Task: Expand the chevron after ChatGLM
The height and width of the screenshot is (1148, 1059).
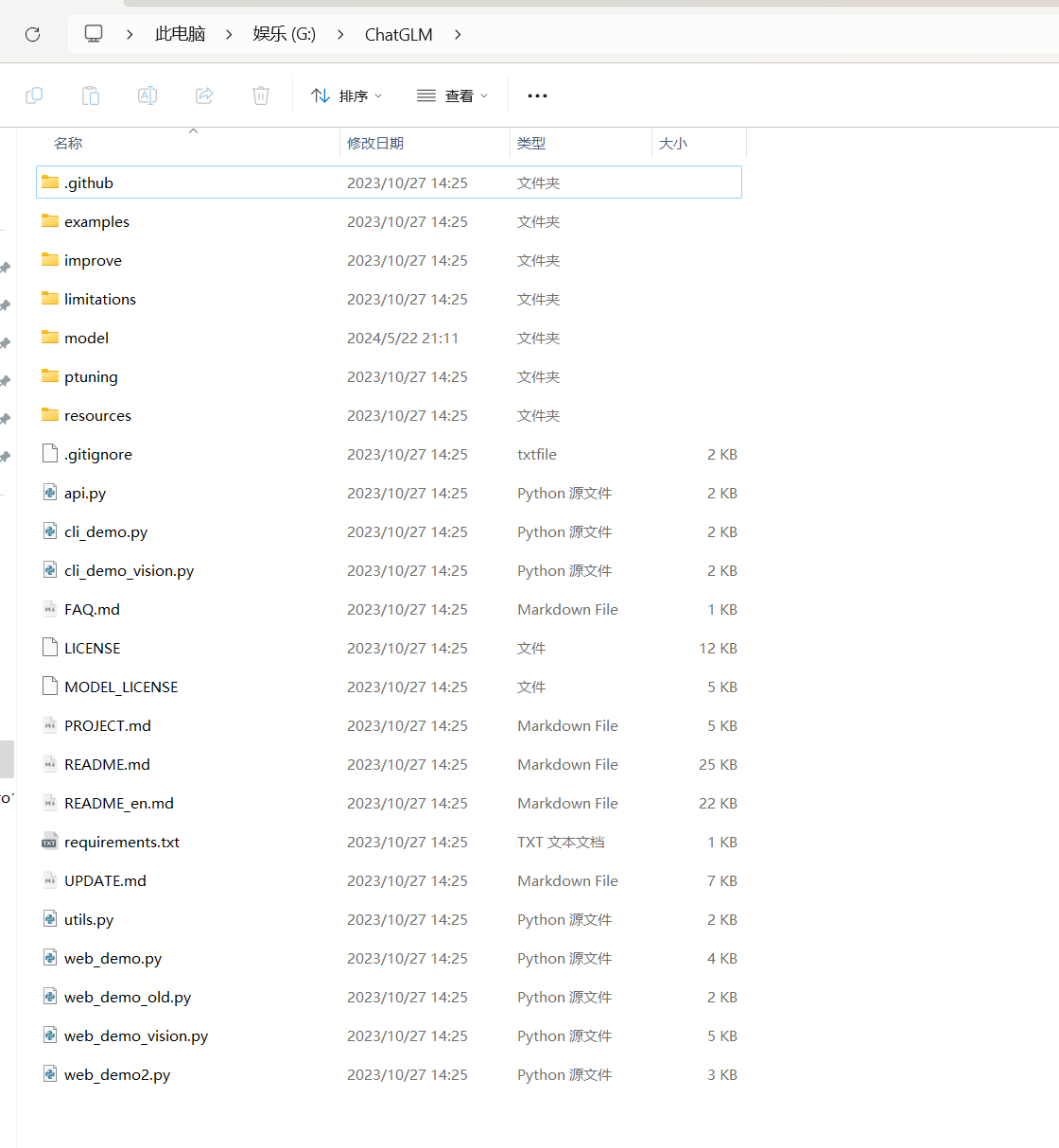Action: tap(458, 34)
